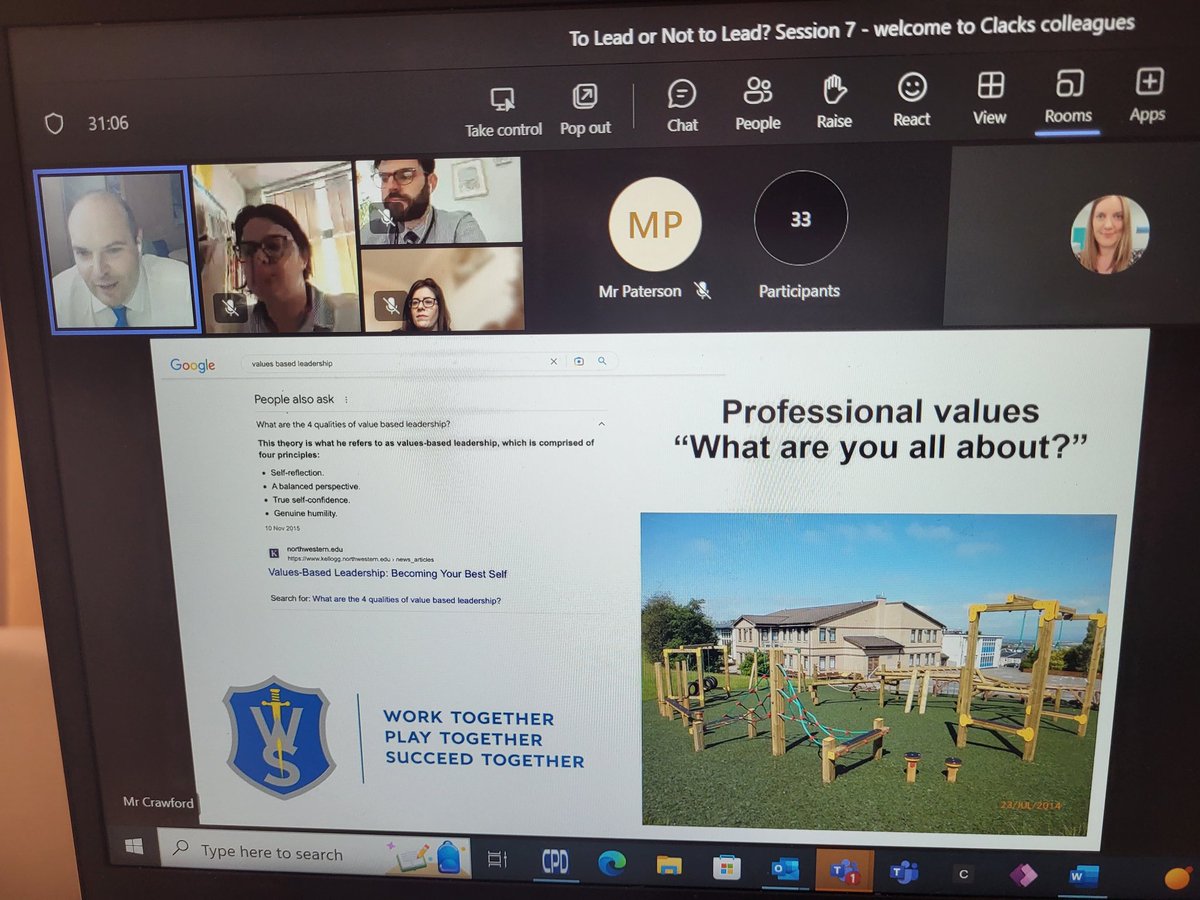Open the People also ask options dots

pyautogui.click(x=346, y=399)
